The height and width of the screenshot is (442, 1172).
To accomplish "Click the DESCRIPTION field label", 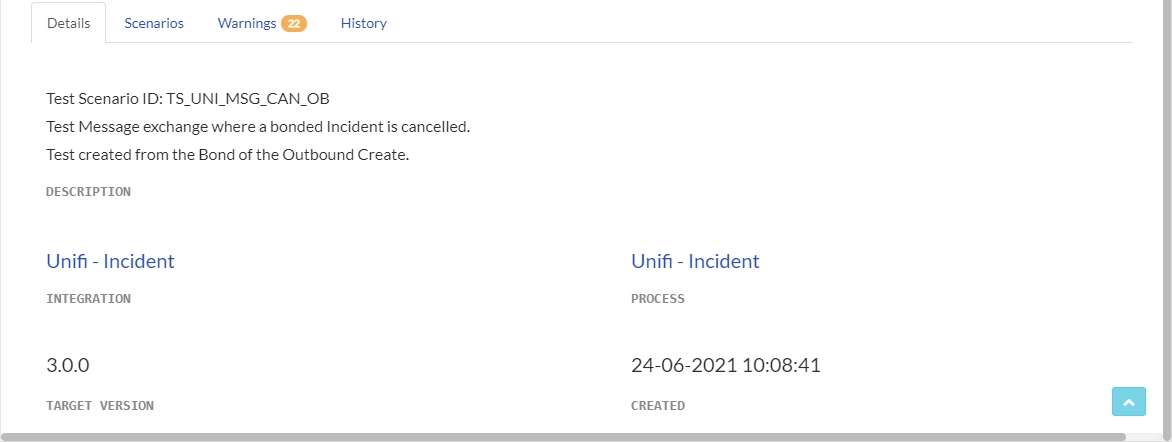I will point(88,191).
